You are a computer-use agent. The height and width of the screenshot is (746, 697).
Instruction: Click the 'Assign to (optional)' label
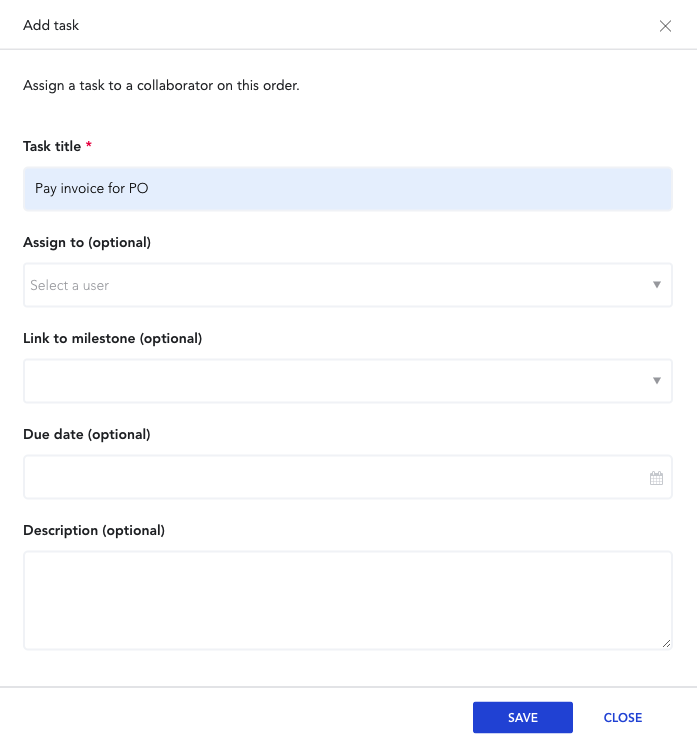(87, 243)
